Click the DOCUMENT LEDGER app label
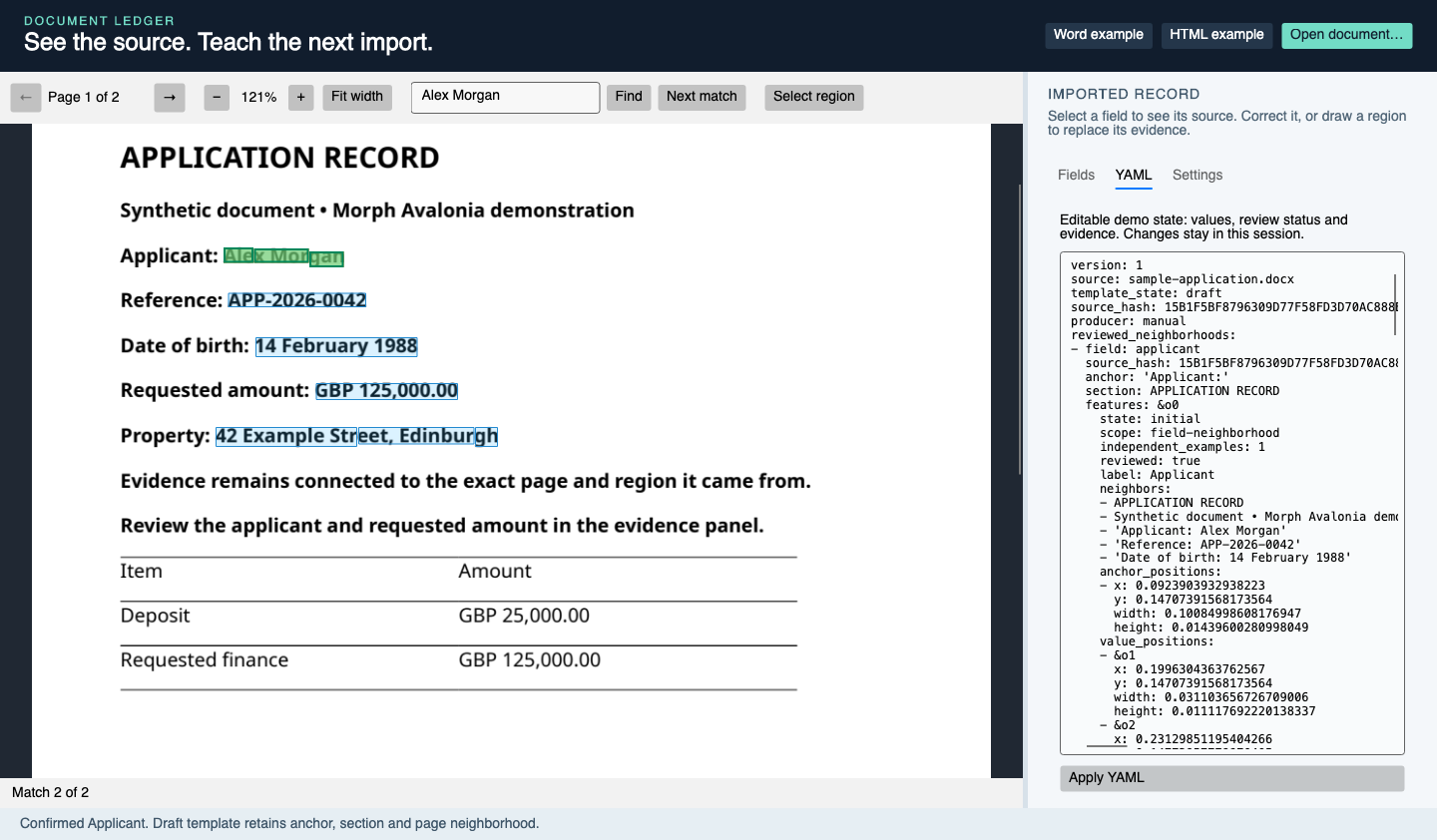 pyautogui.click(x=99, y=21)
